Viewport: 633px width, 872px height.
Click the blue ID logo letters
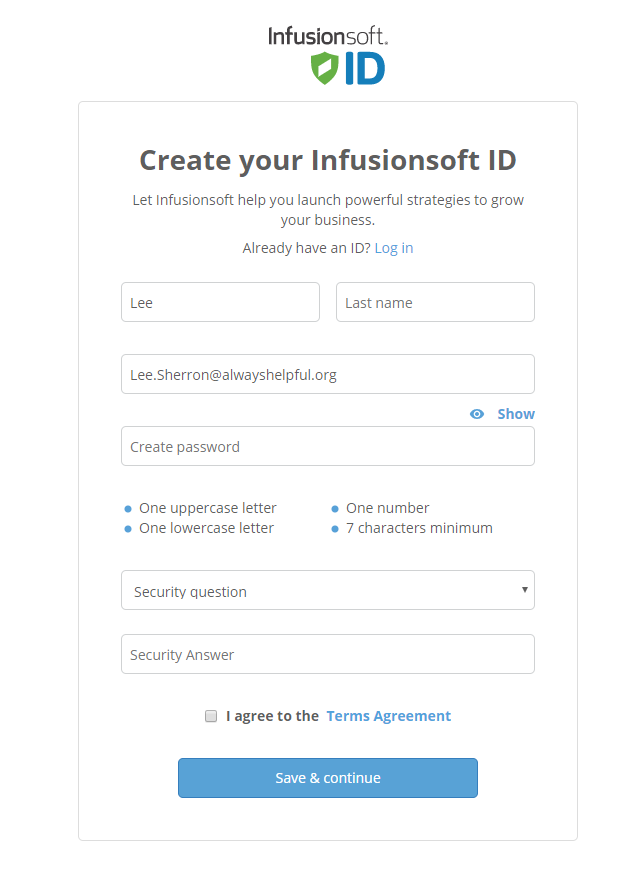click(365, 69)
